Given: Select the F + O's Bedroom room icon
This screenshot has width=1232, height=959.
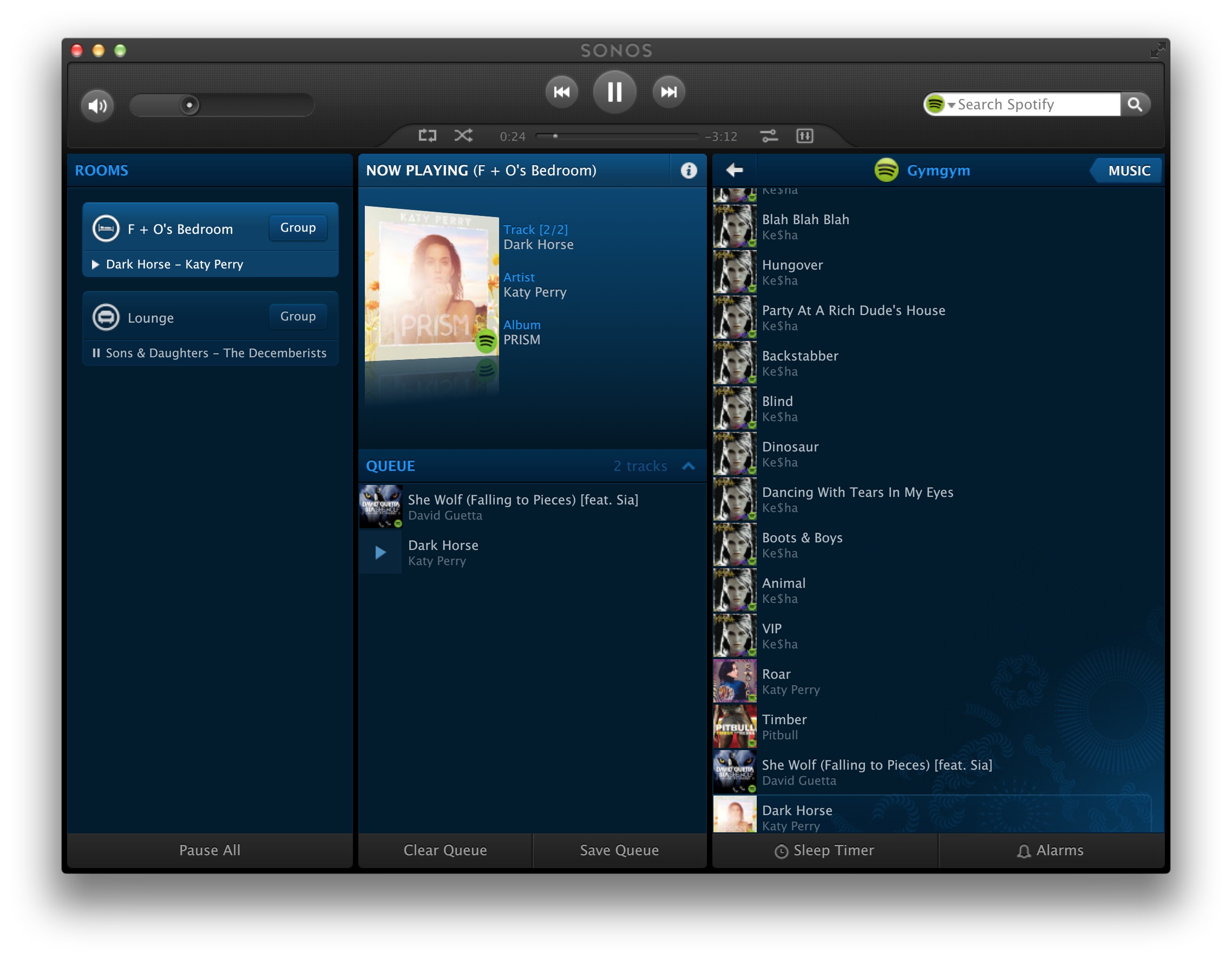Looking at the screenshot, I should 106,228.
